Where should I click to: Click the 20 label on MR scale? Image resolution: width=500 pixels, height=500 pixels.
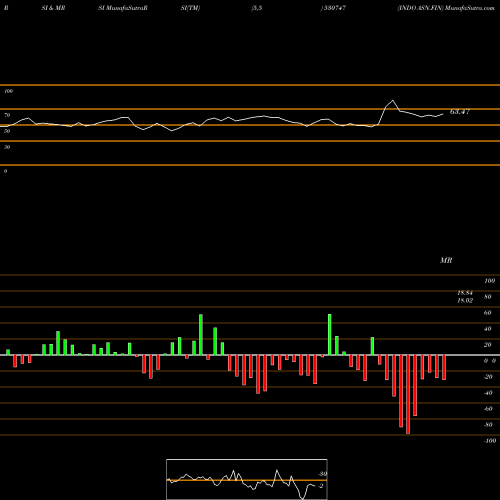pos(488,345)
